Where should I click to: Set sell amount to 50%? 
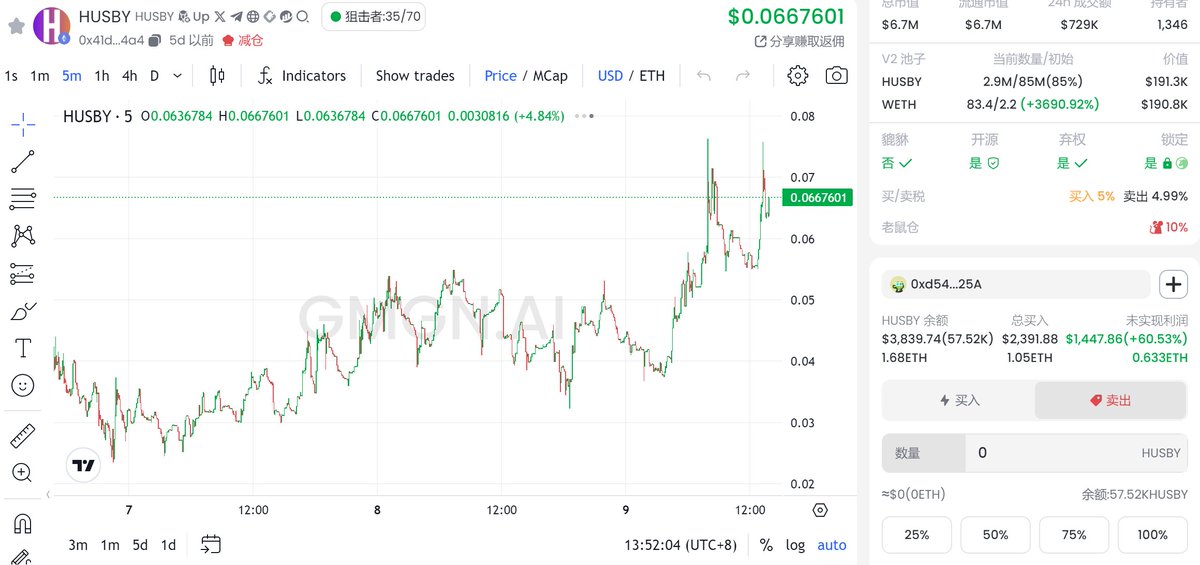pyautogui.click(x=995, y=535)
